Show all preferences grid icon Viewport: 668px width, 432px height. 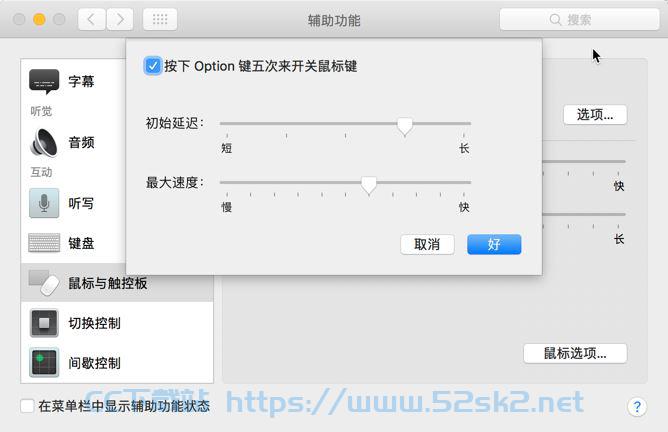point(160,19)
